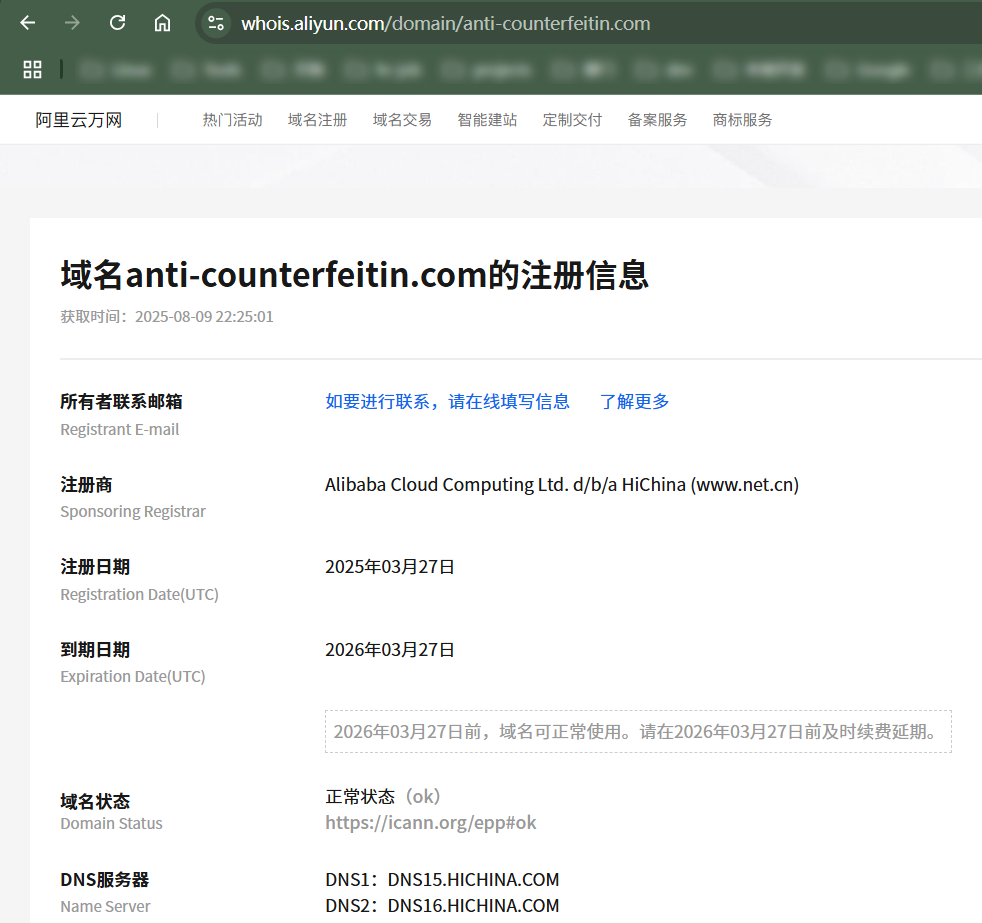Click the 域名状态 label

coord(95,801)
